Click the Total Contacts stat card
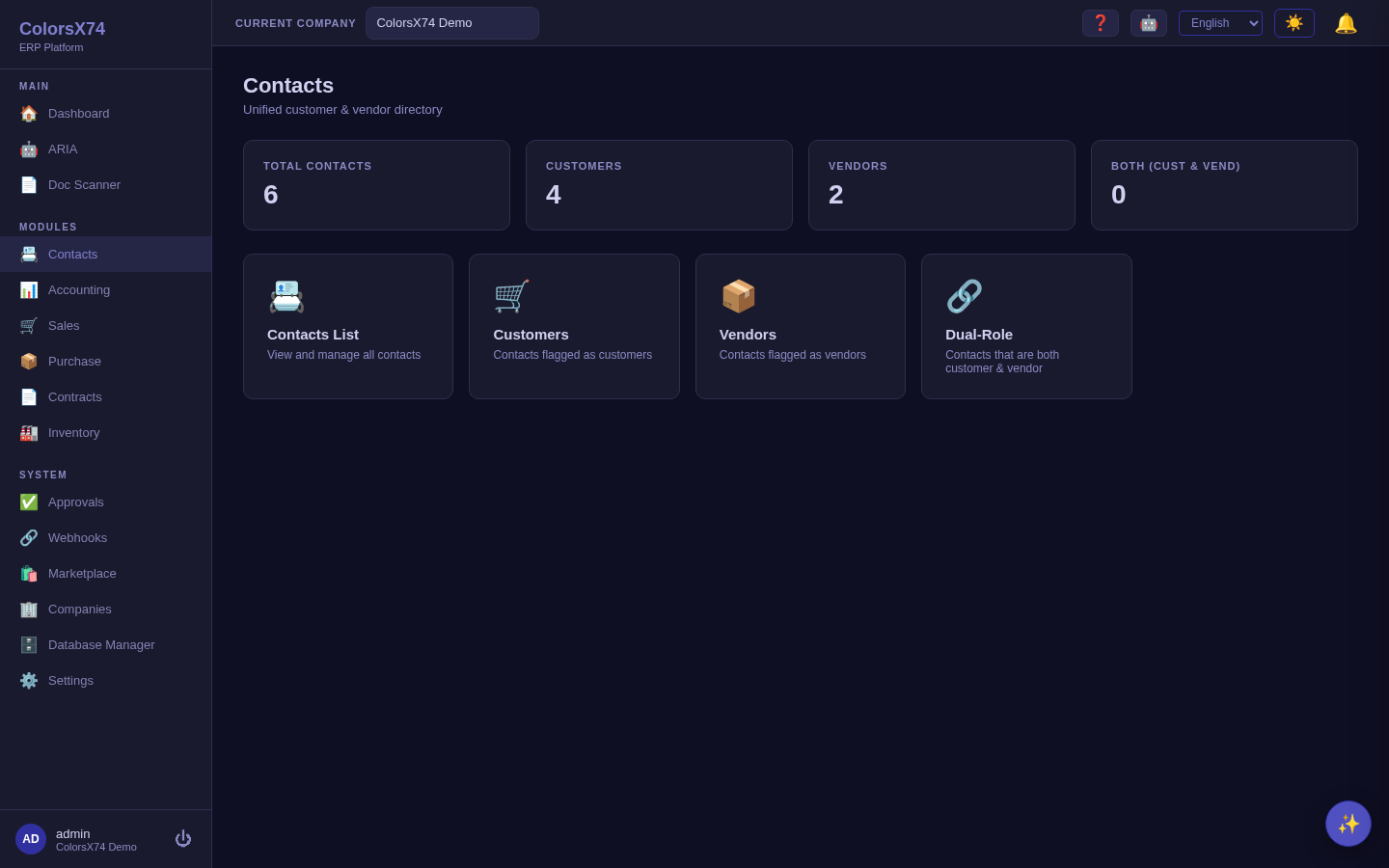This screenshot has width=1389, height=868. pos(376,185)
